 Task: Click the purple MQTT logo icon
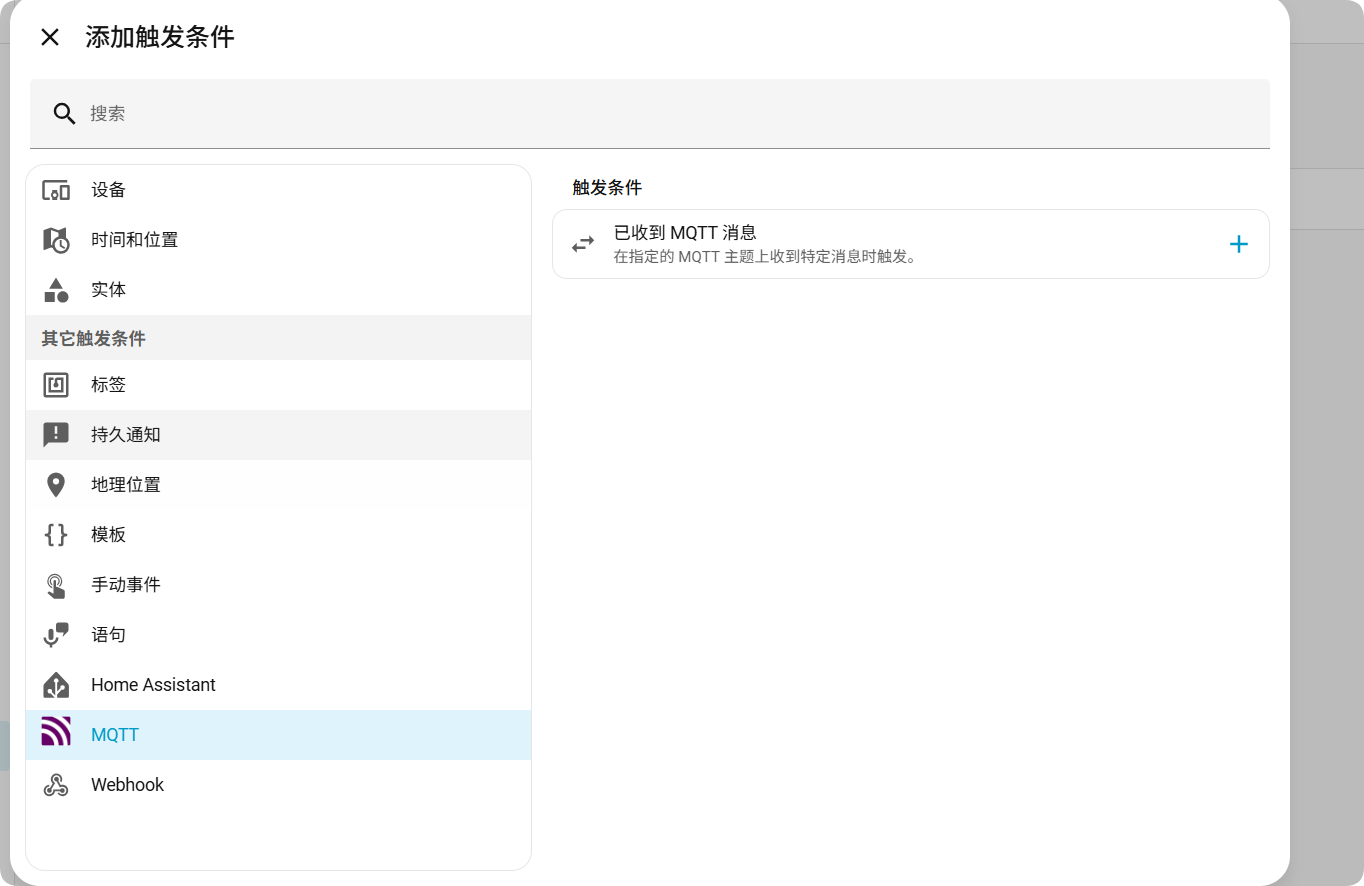tap(56, 732)
